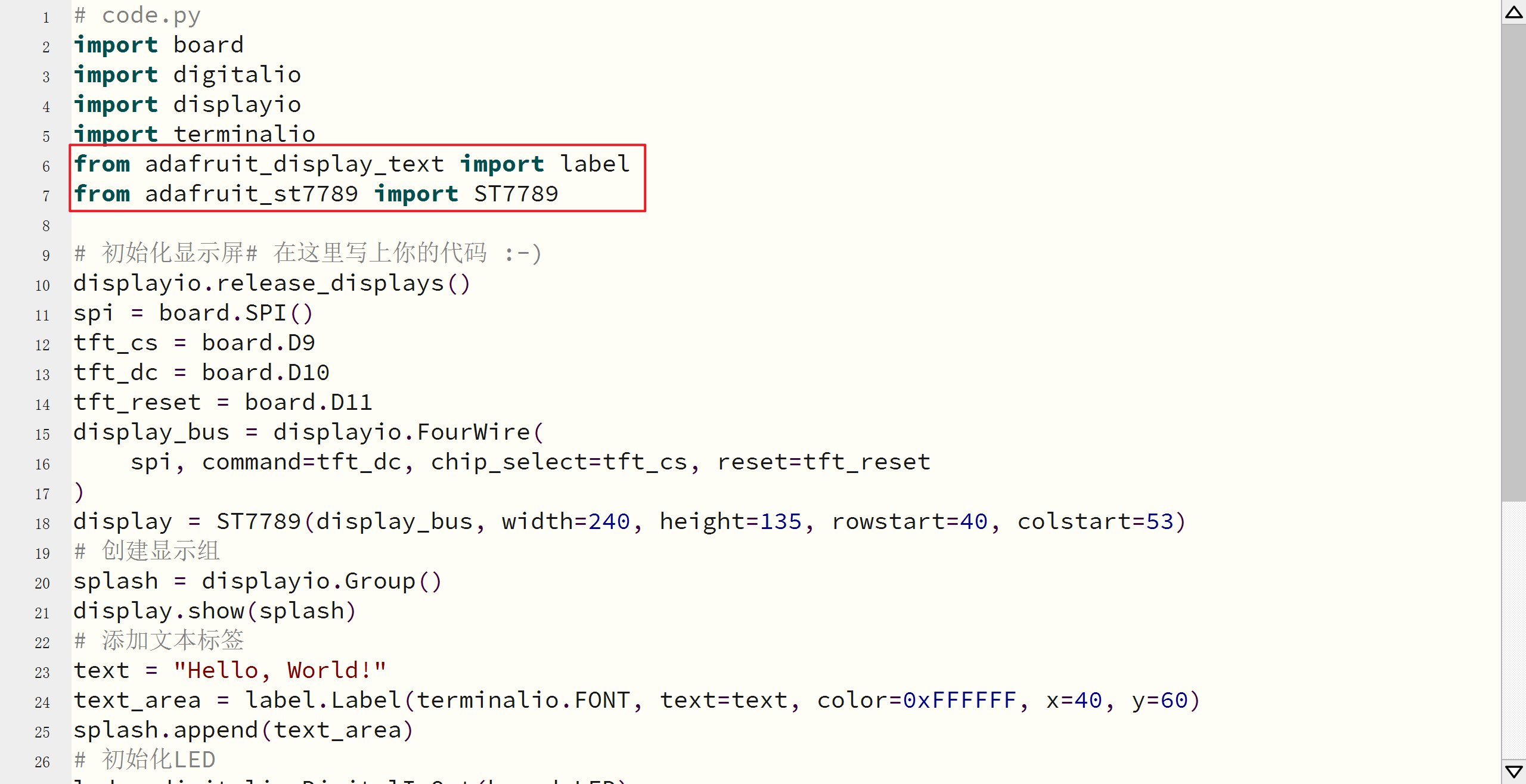The height and width of the screenshot is (784, 1526).
Task: Click 'splash.append(text_area)' line
Action: (243, 730)
